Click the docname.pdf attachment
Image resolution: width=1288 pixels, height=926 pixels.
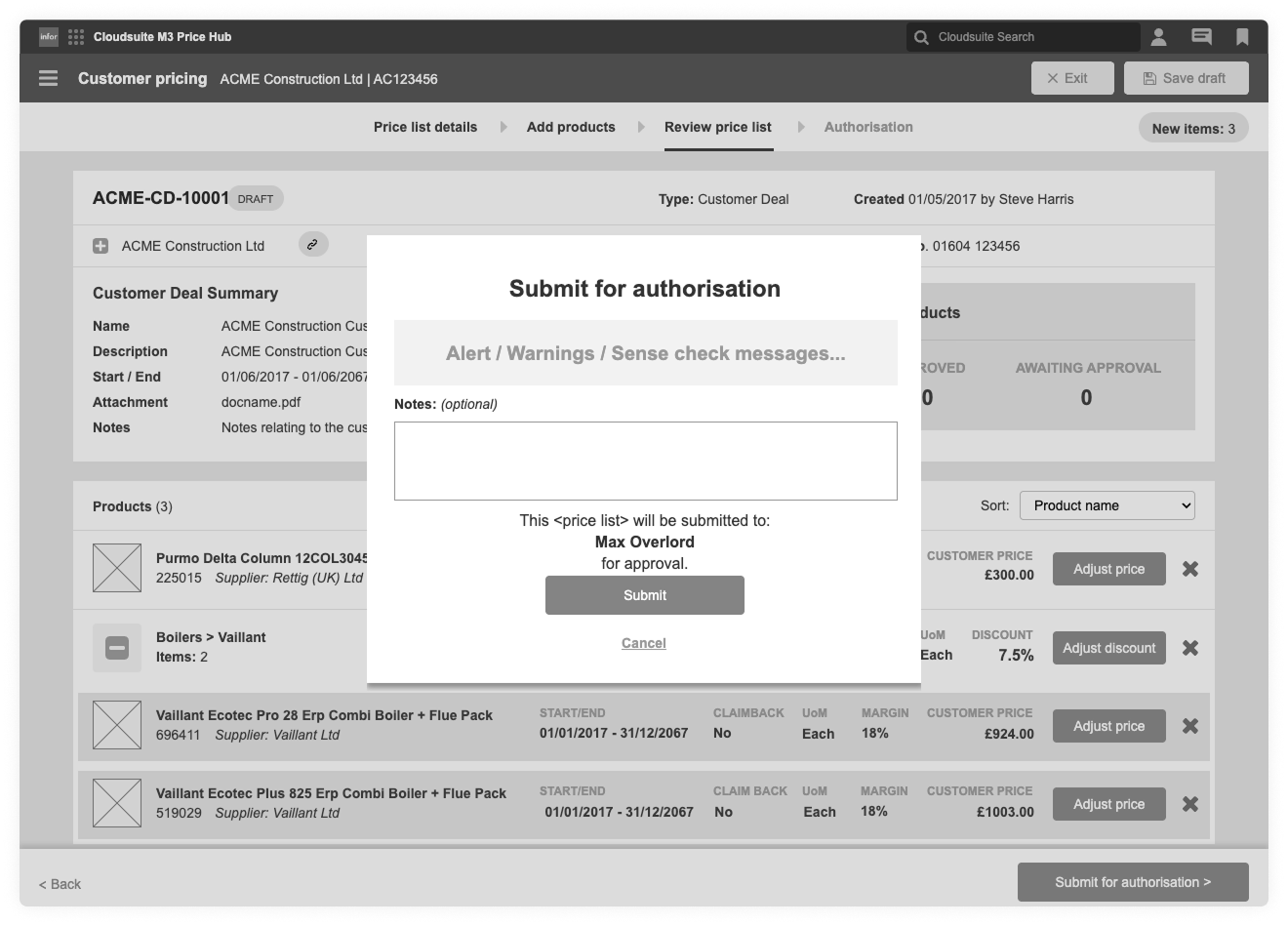[x=261, y=402]
